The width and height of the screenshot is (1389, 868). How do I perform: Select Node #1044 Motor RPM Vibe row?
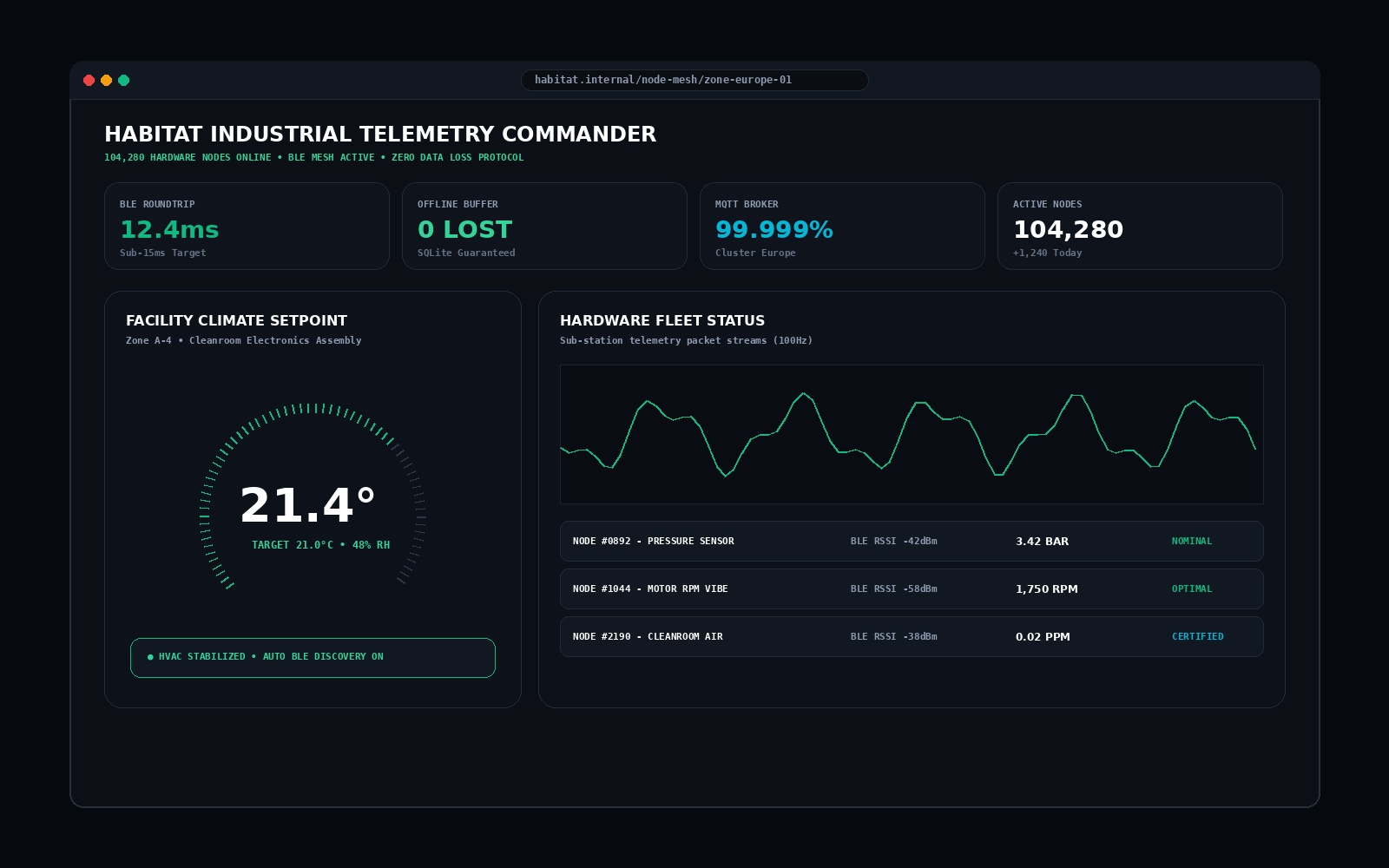click(x=912, y=589)
